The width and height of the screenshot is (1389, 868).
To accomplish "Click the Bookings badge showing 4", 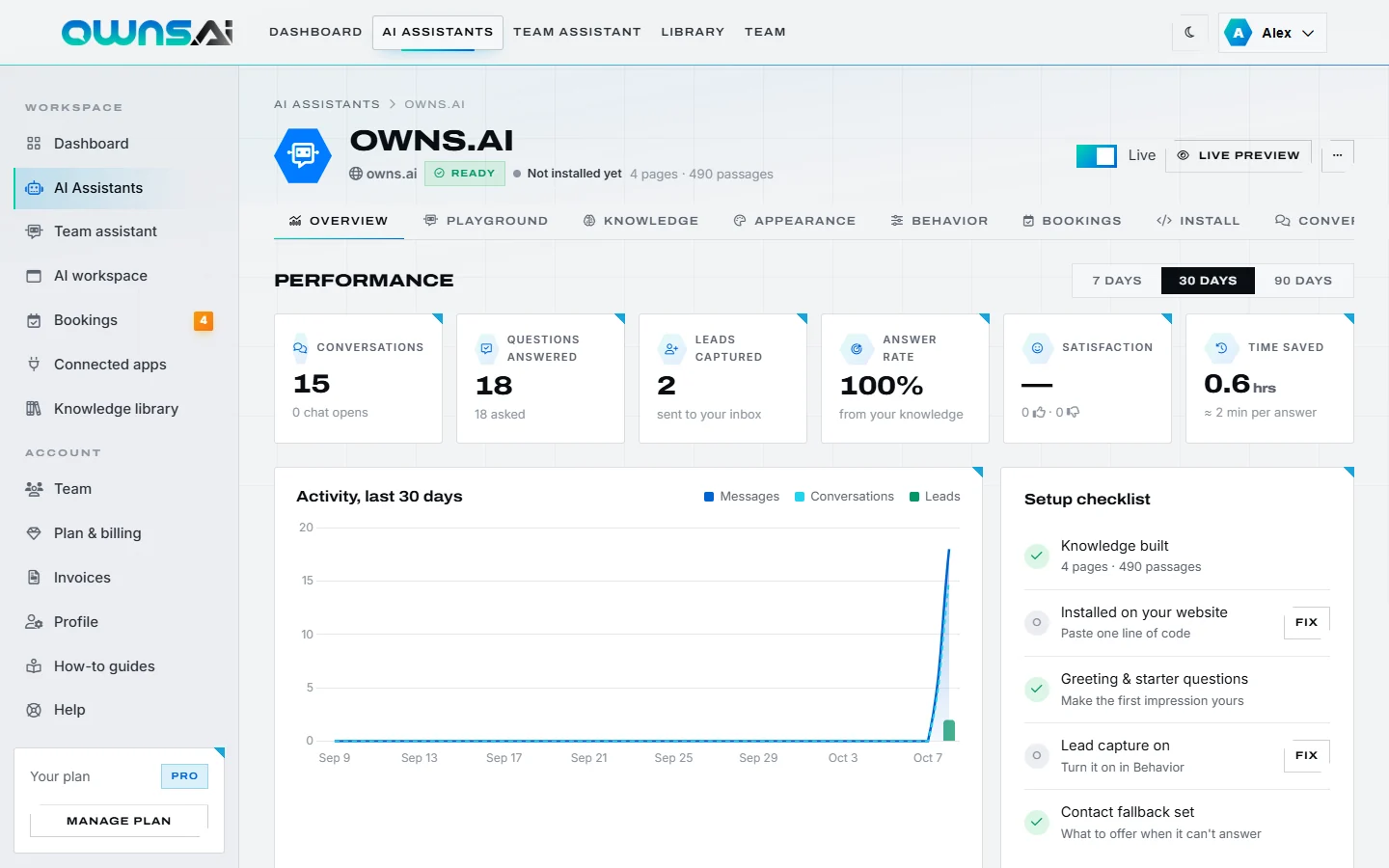I will pyautogui.click(x=204, y=320).
